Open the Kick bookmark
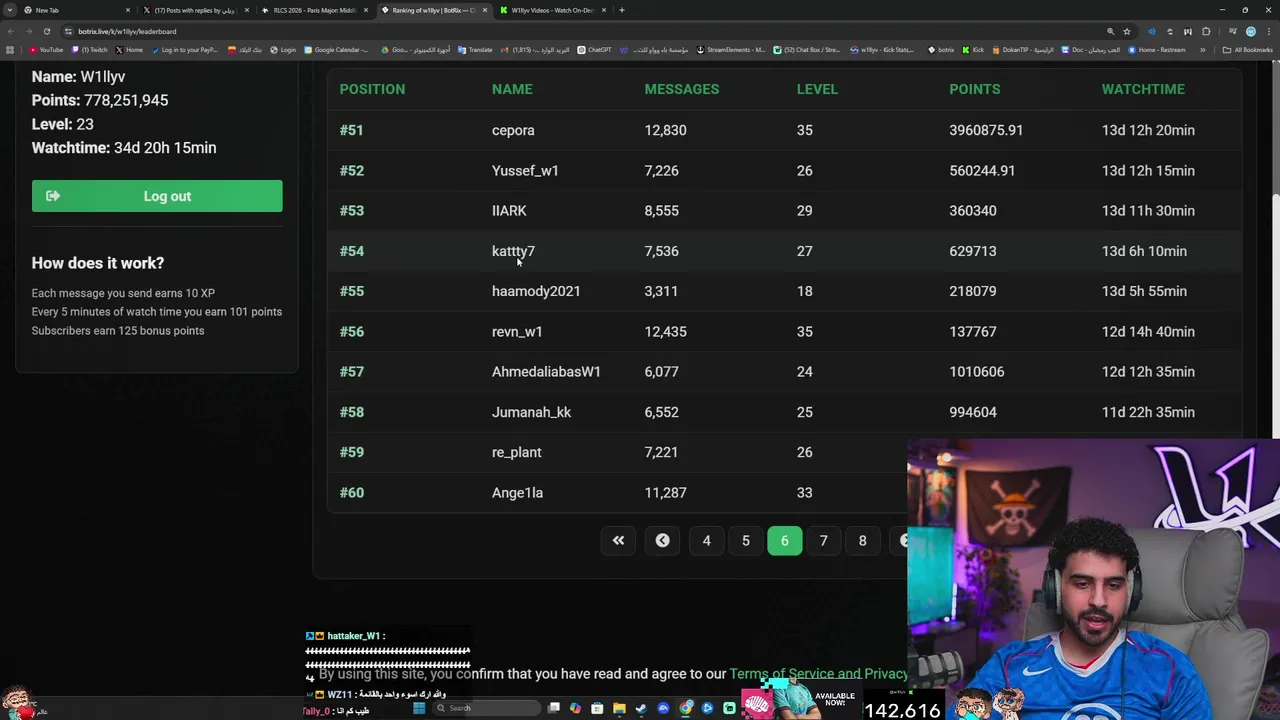The width and height of the screenshot is (1280, 720). coord(973,49)
